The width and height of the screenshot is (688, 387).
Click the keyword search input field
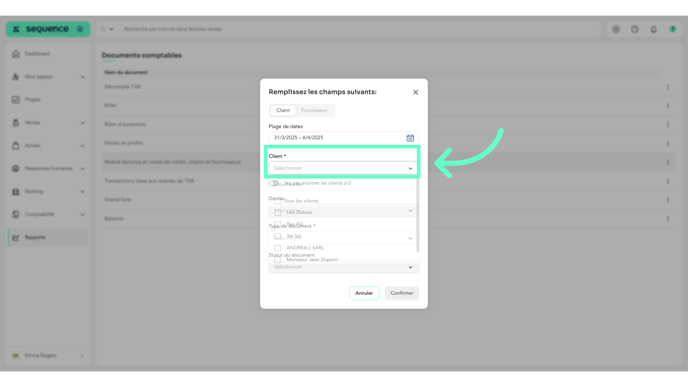(360, 29)
